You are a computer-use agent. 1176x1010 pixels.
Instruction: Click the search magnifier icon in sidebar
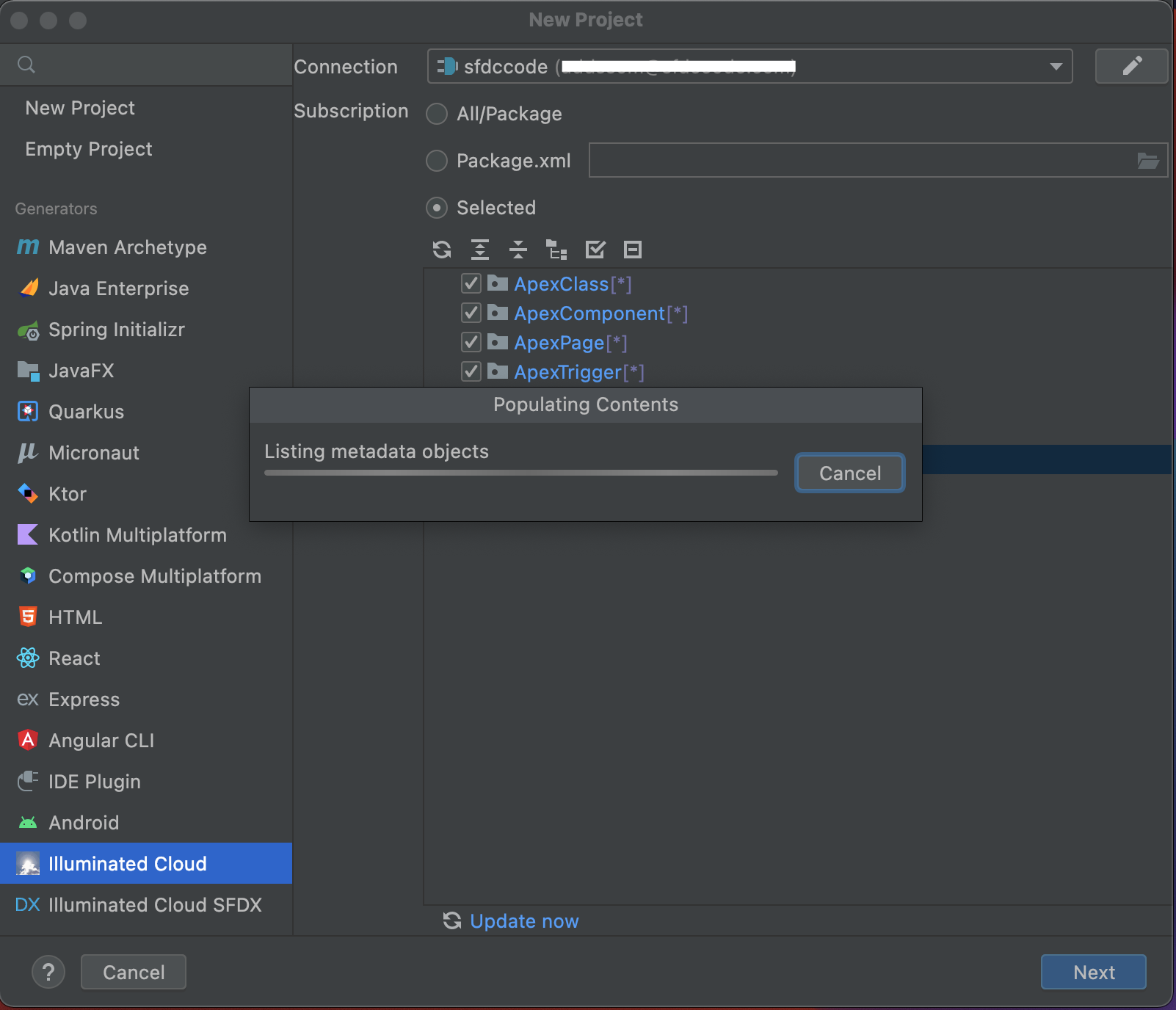tap(26, 65)
